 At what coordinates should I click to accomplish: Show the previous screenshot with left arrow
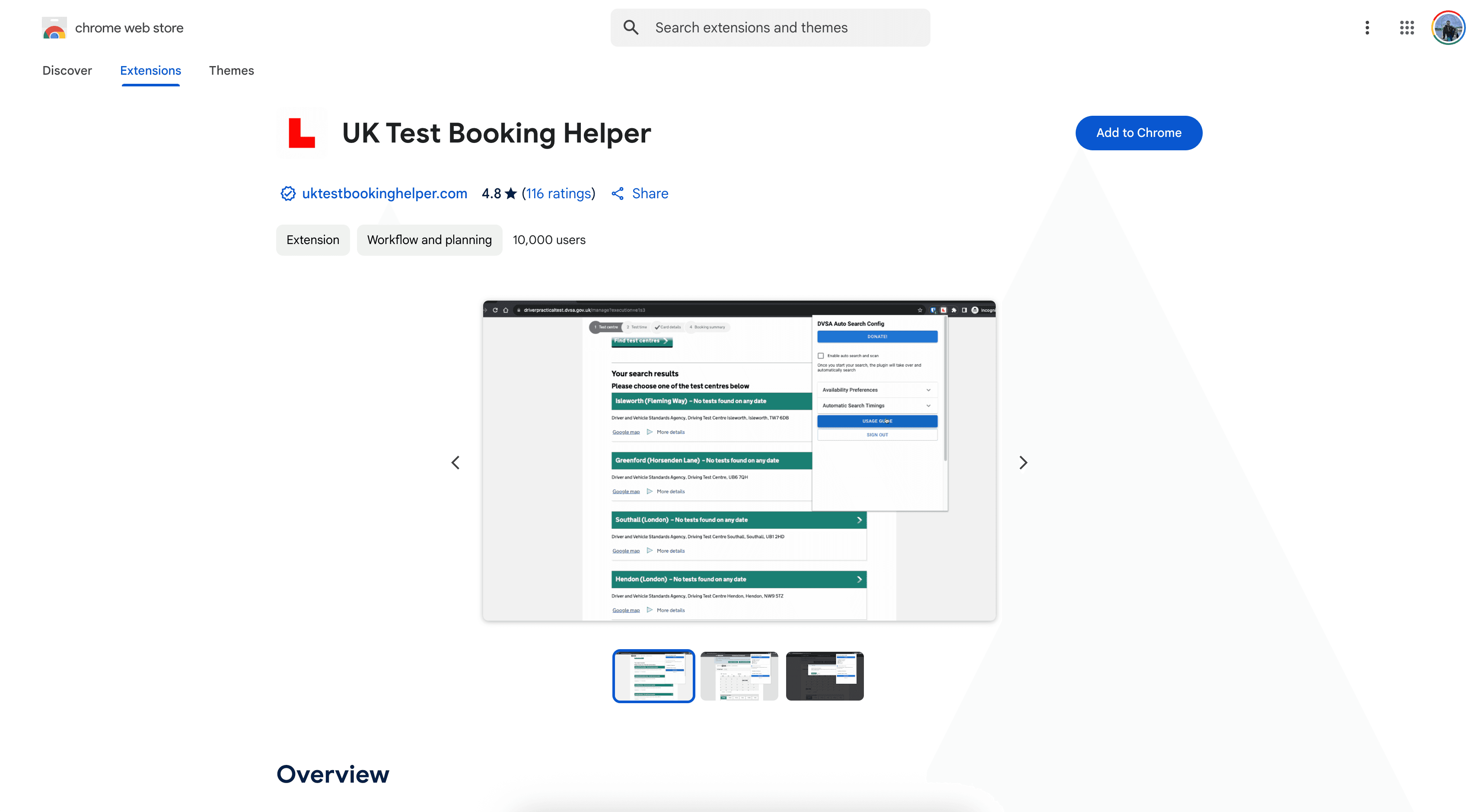point(455,462)
